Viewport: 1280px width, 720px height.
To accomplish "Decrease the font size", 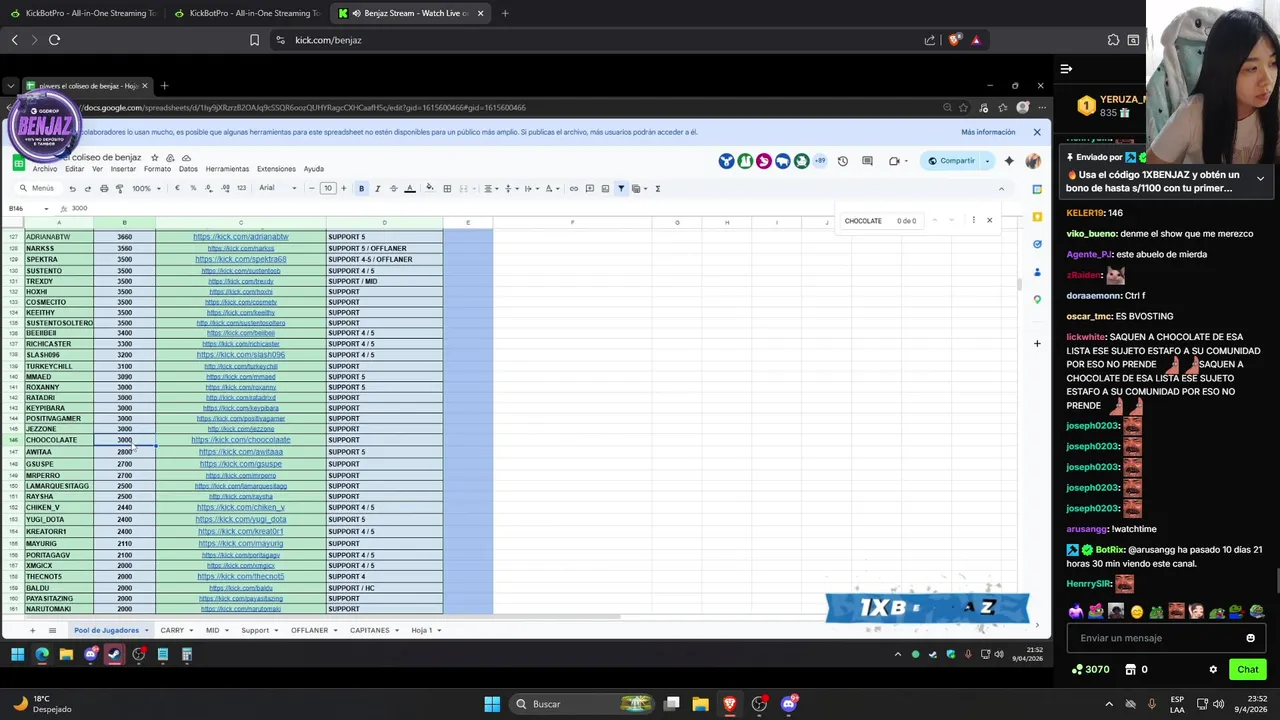I will (312, 188).
